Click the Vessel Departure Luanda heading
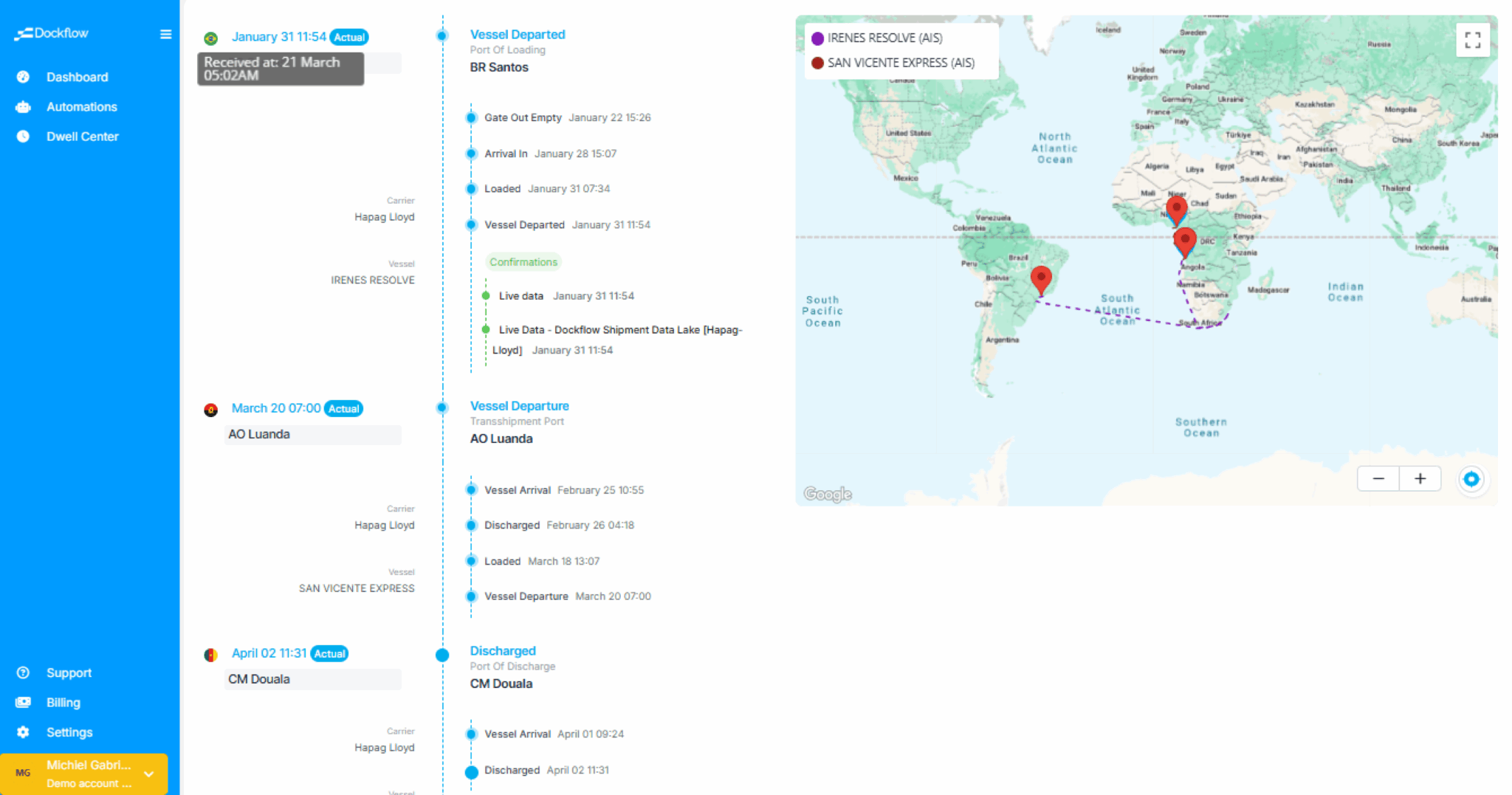 pos(519,406)
